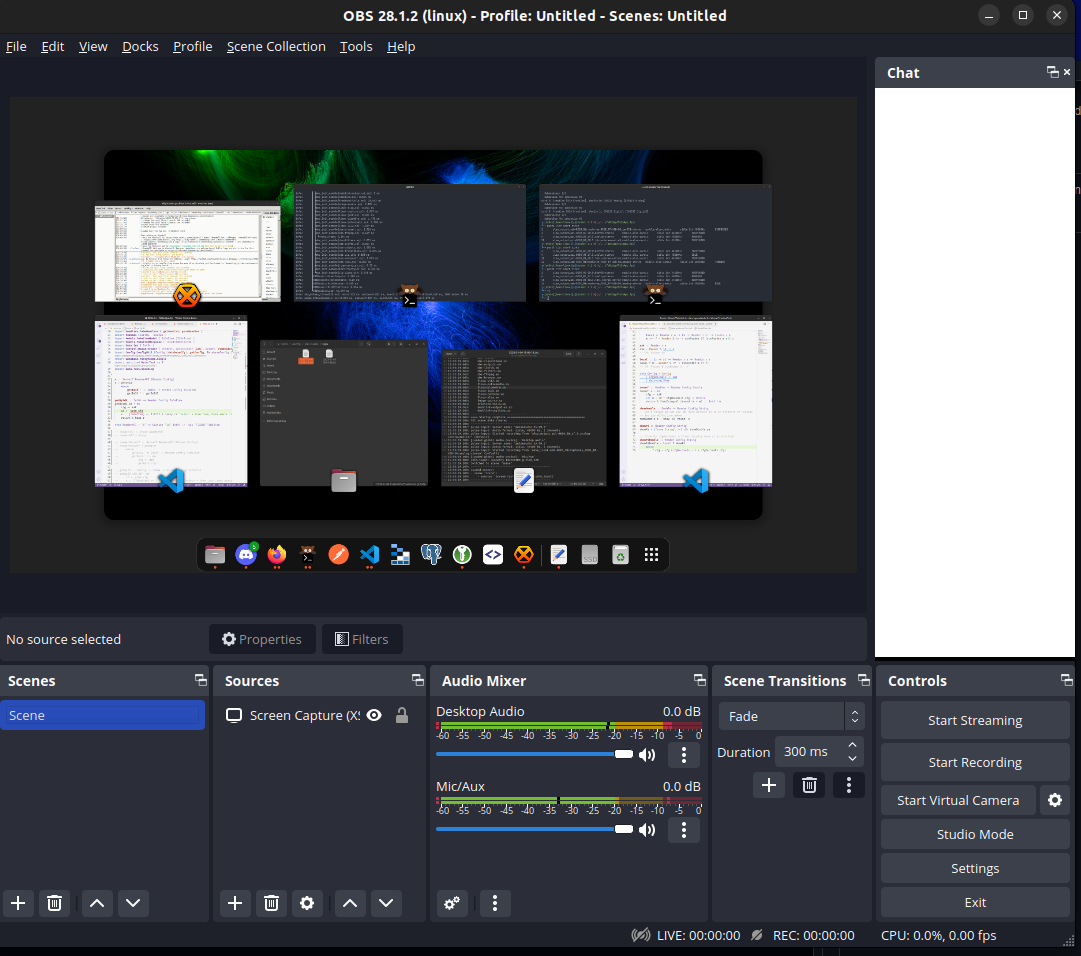Screen dimensions: 1081x956
Task: Open OBS Settings from Controls panel
Action: tap(974, 868)
